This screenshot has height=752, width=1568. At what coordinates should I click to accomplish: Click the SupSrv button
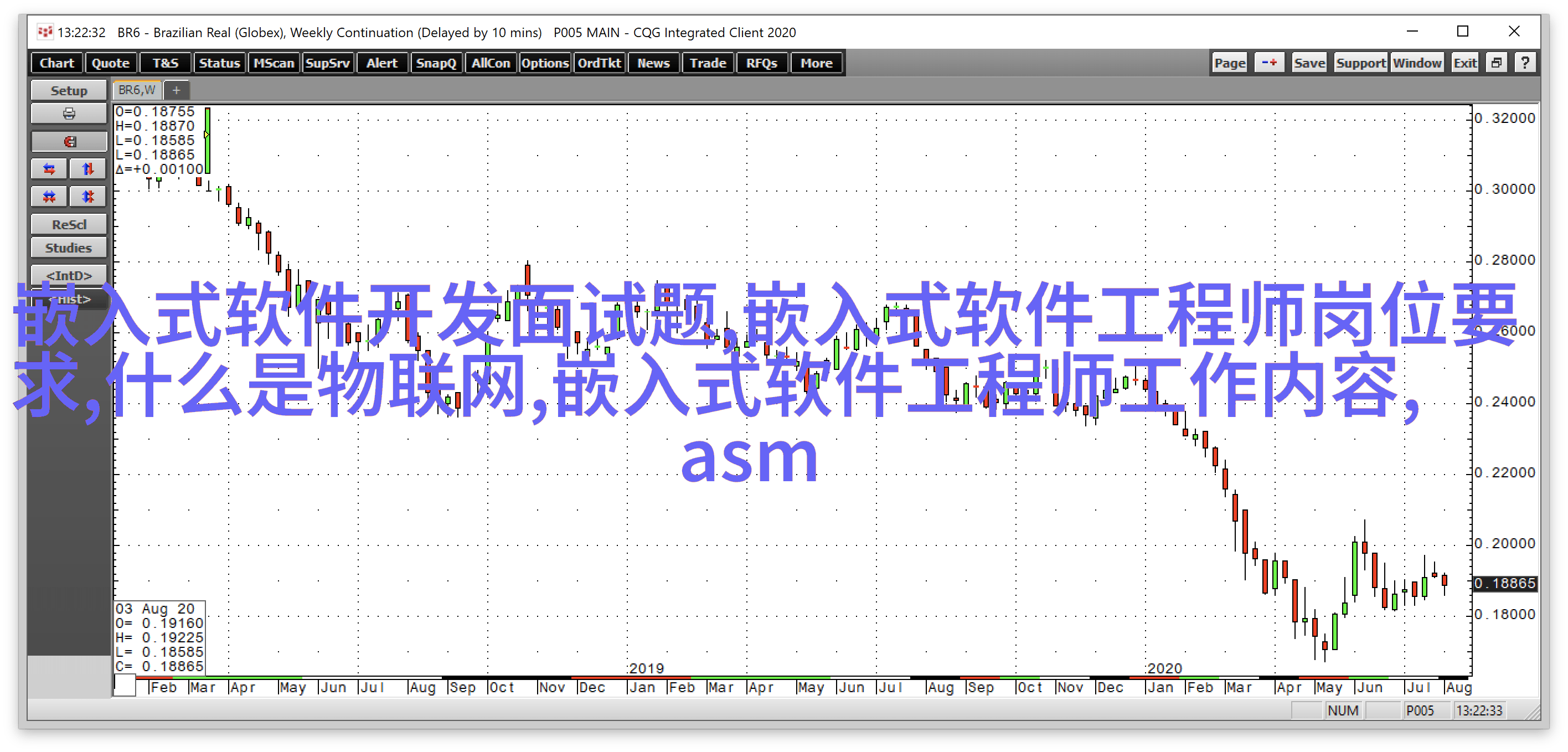[x=327, y=63]
